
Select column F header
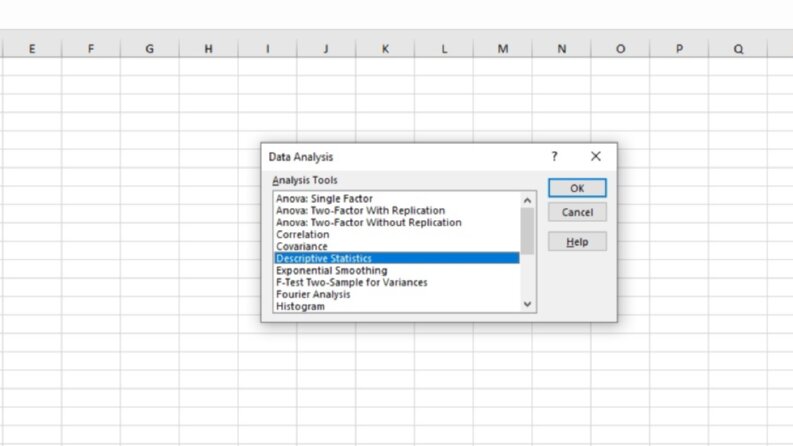pos(91,49)
